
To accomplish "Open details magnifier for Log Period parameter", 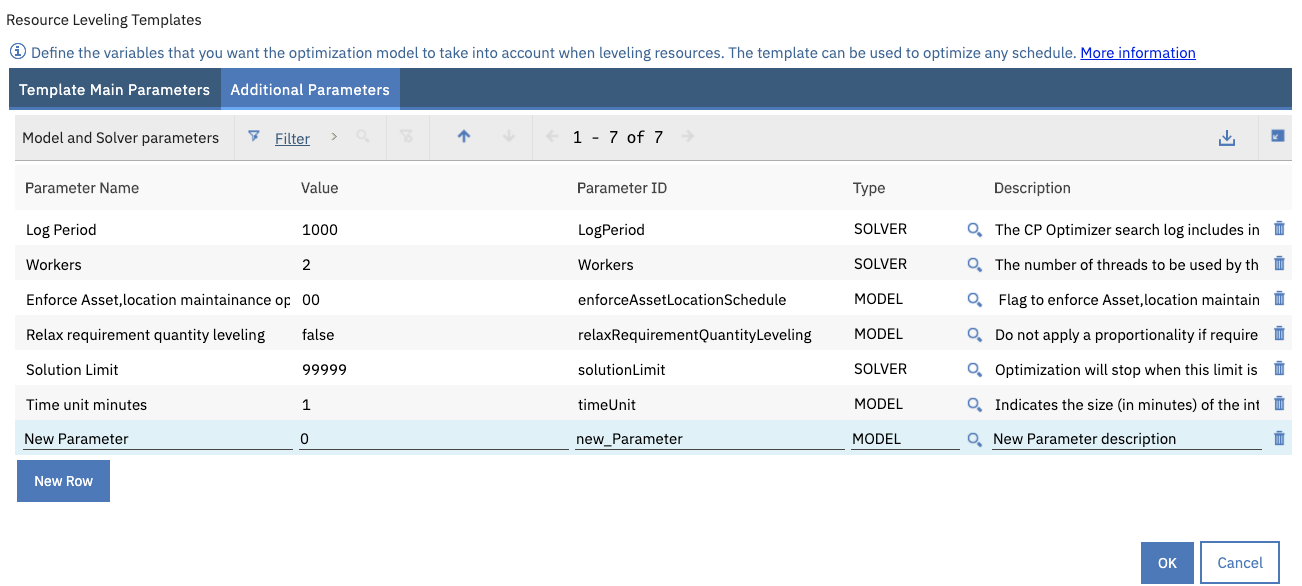I will (x=974, y=230).
